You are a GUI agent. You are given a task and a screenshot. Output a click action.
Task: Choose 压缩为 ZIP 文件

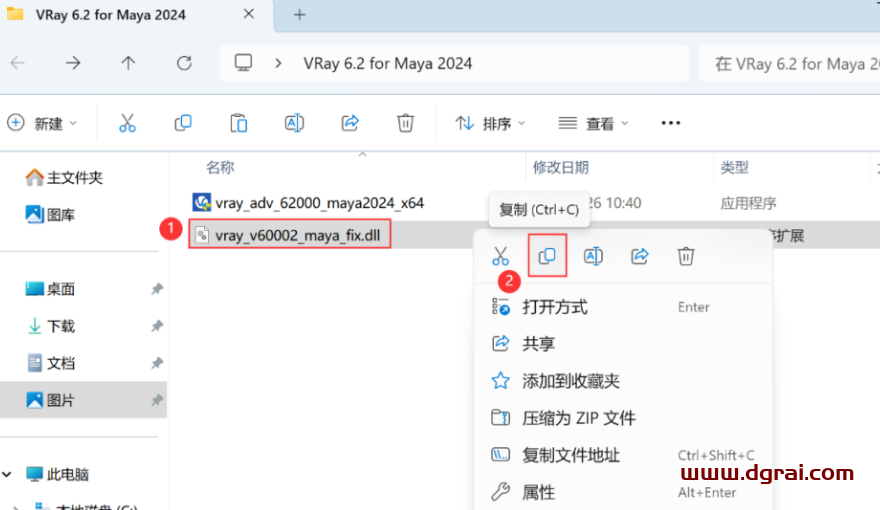coord(623,418)
